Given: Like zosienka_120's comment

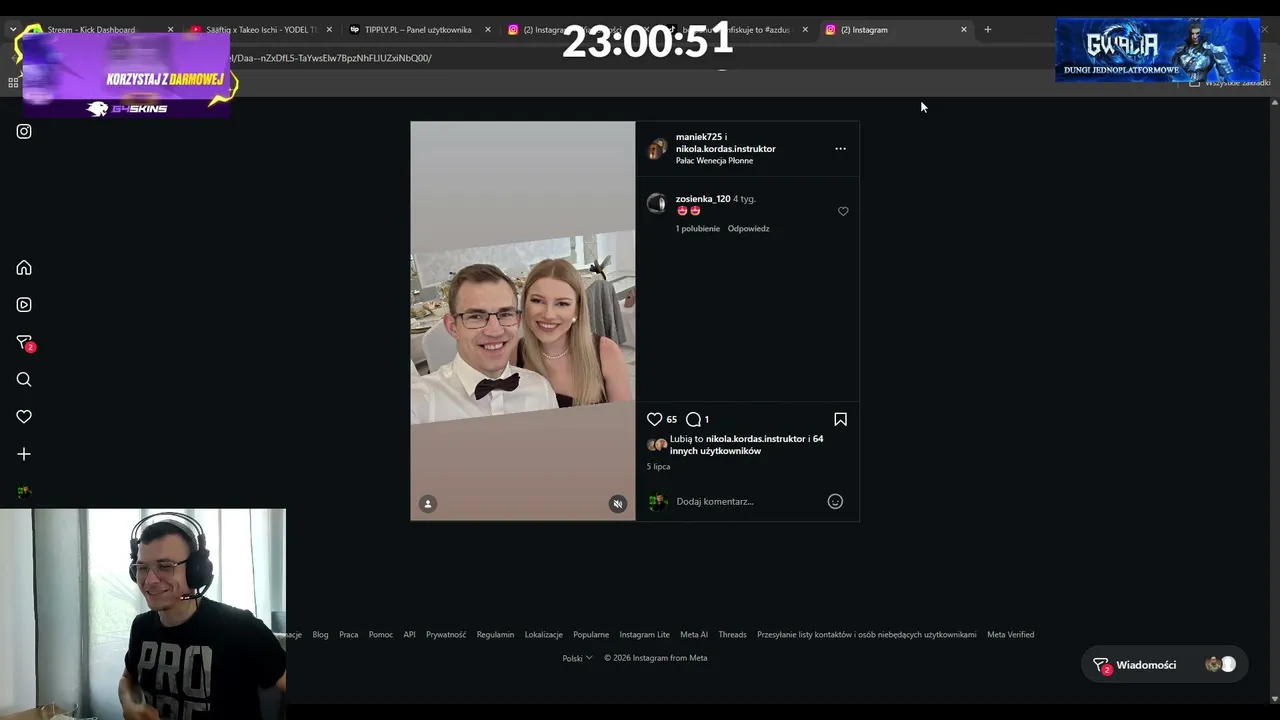Looking at the screenshot, I should (x=843, y=211).
